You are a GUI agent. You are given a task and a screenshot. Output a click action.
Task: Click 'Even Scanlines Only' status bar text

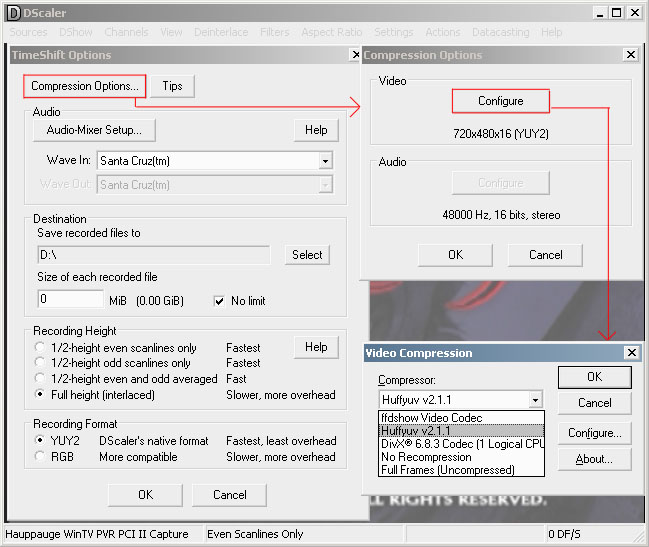click(255, 534)
